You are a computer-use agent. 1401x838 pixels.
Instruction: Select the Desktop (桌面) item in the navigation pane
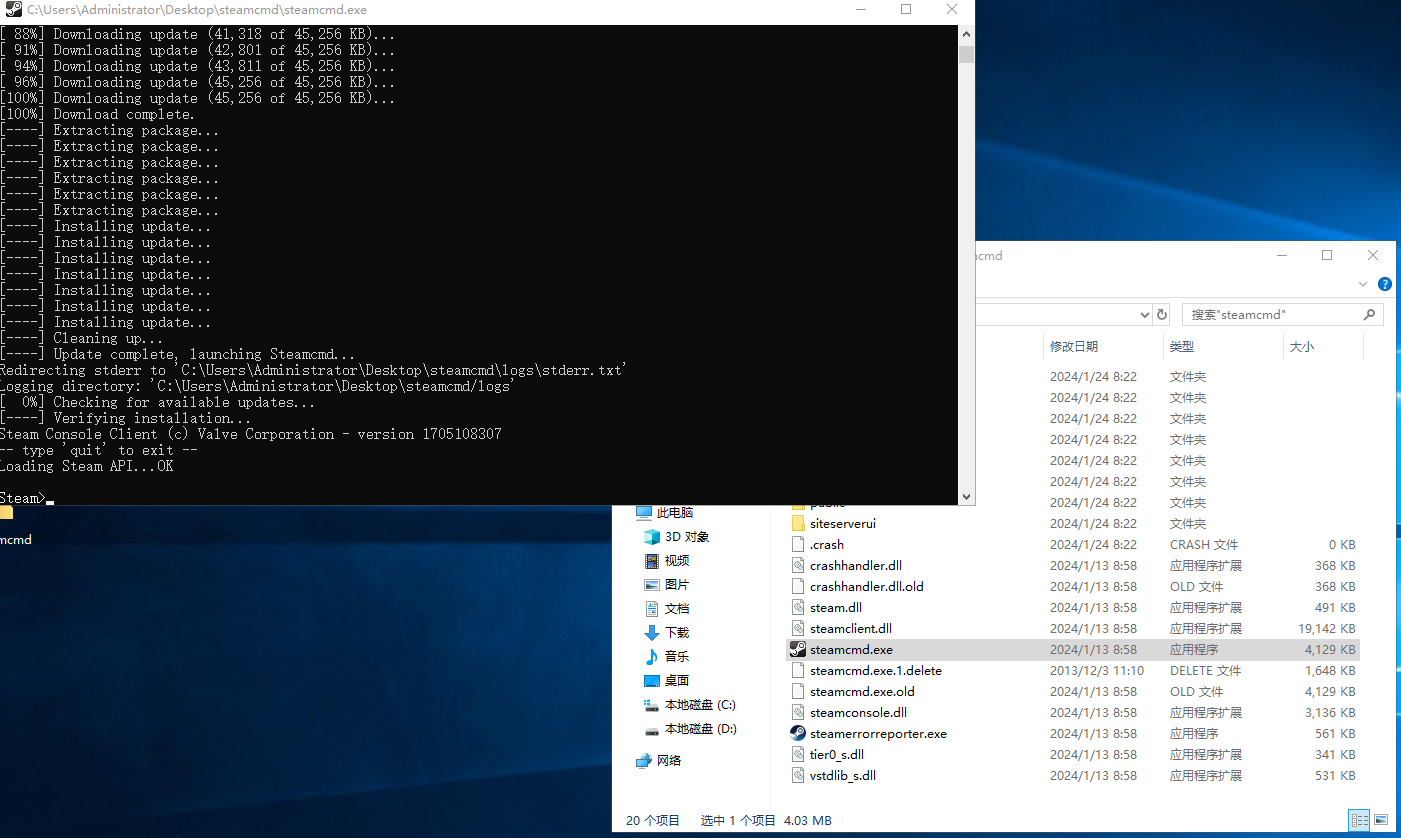pos(677,680)
